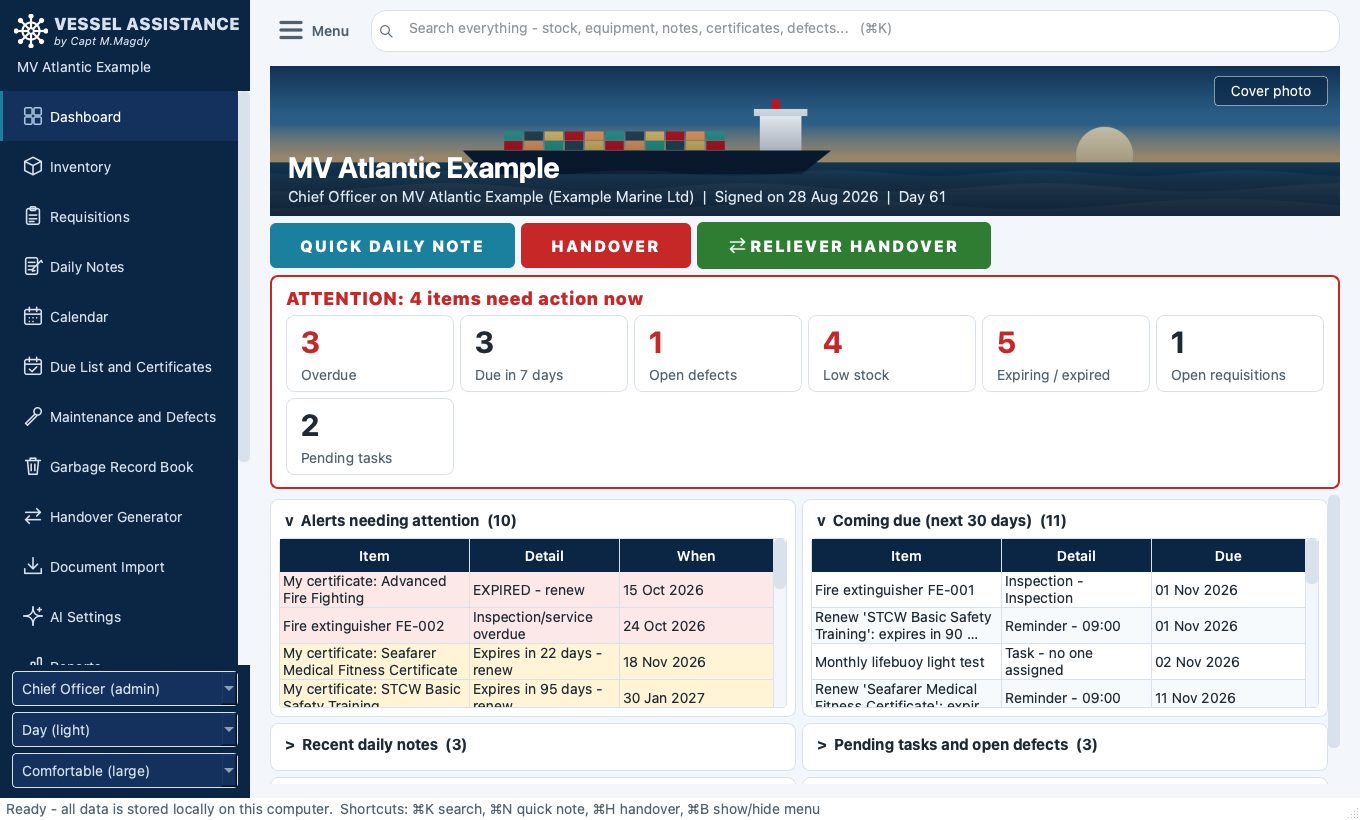Viewport: 1360px width, 820px height.
Task: Click the ship wheel Vessel Assistance logo
Action: coord(30,31)
